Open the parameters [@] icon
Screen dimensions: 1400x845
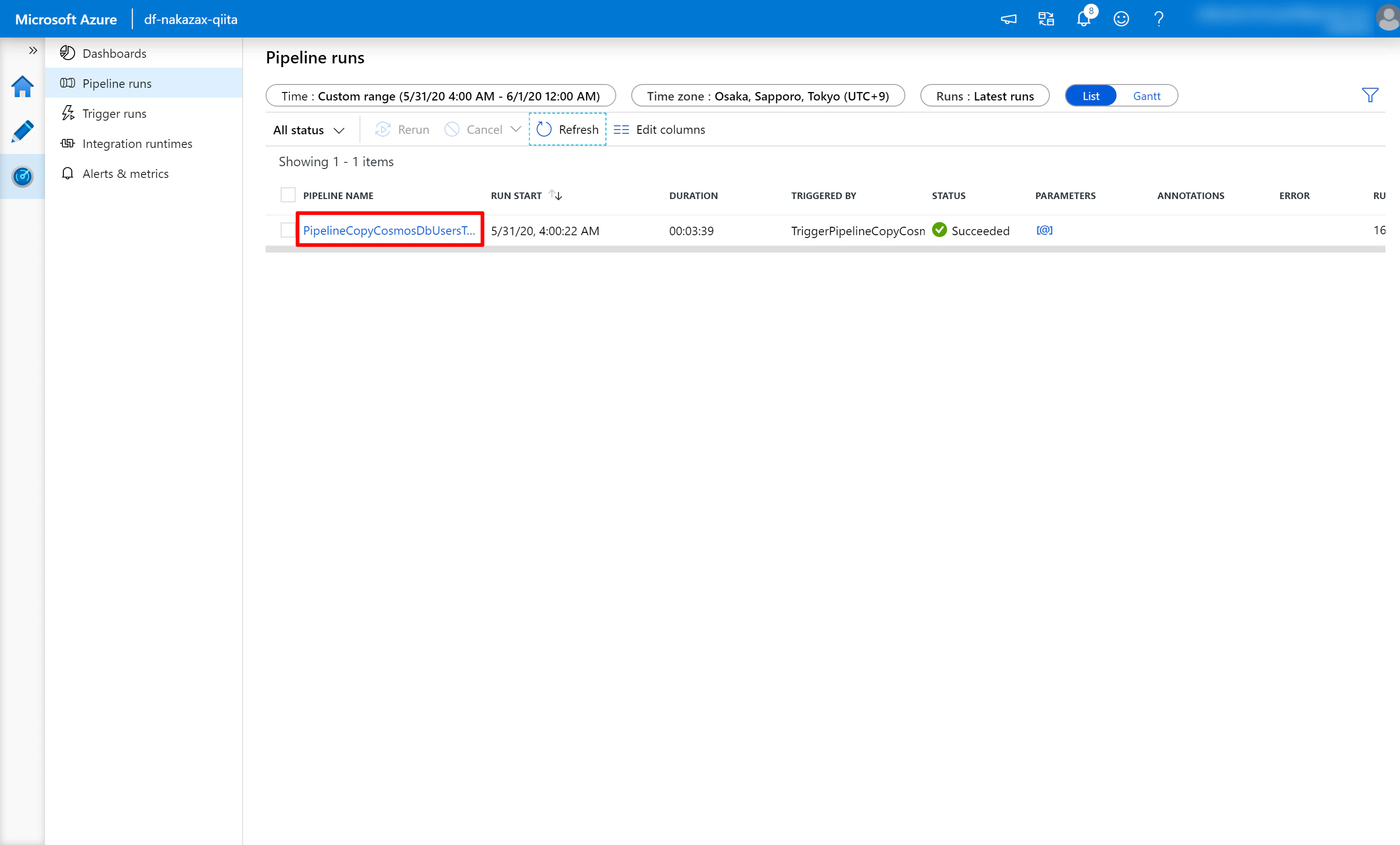click(x=1044, y=230)
